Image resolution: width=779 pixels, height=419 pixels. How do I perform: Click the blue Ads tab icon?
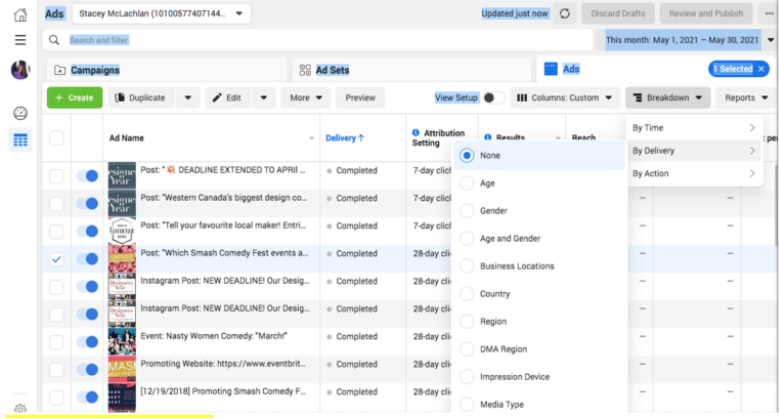click(550, 69)
